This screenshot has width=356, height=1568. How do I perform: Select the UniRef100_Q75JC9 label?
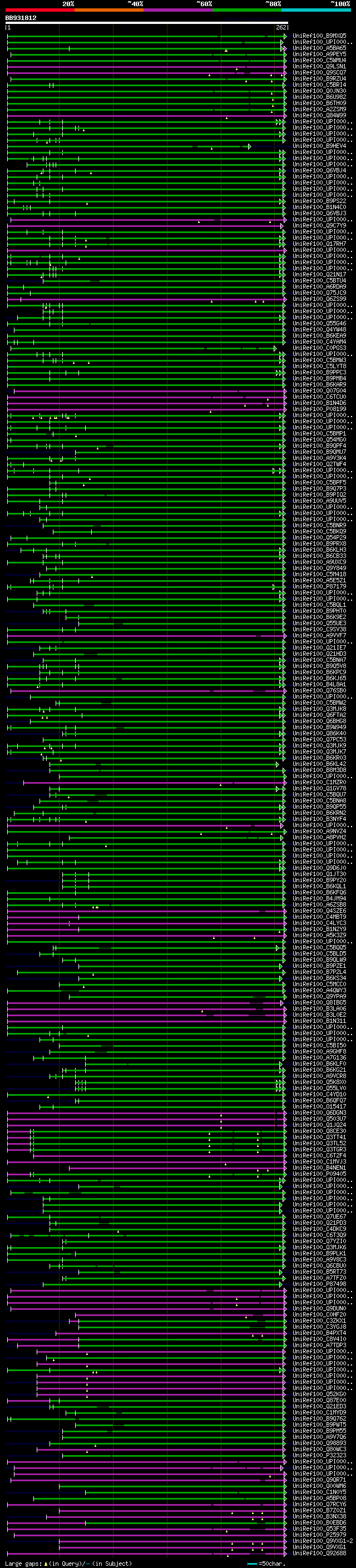(x=319, y=293)
